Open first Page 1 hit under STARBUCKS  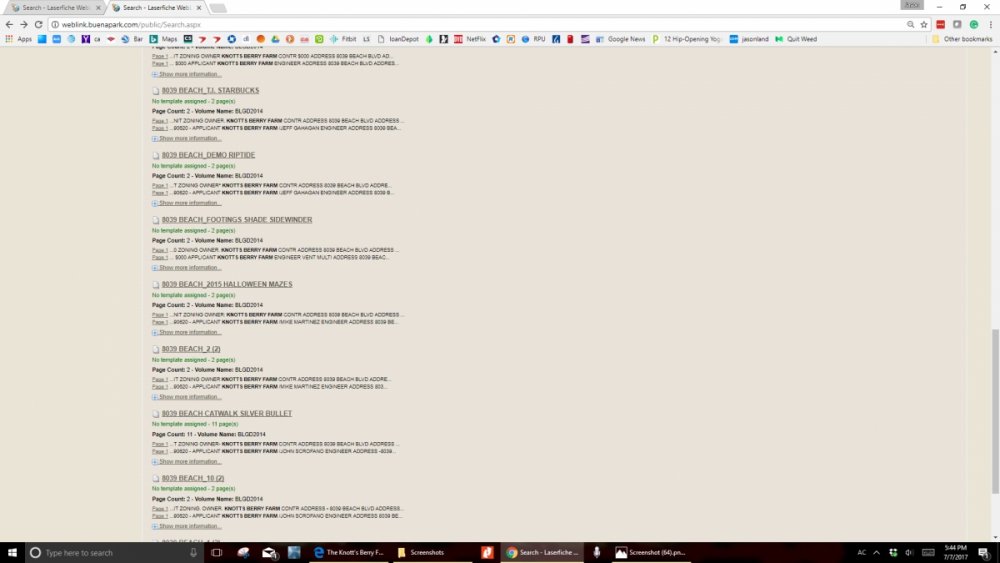click(x=159, y=121)
